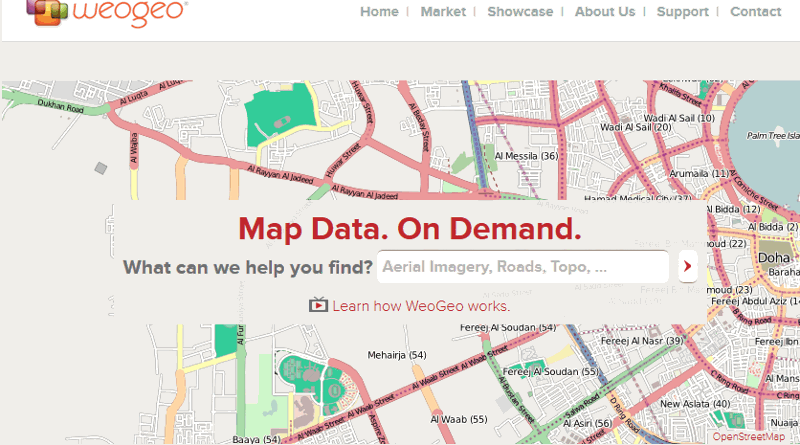Click the New Aslata (40) label

[x=695, y=404]
